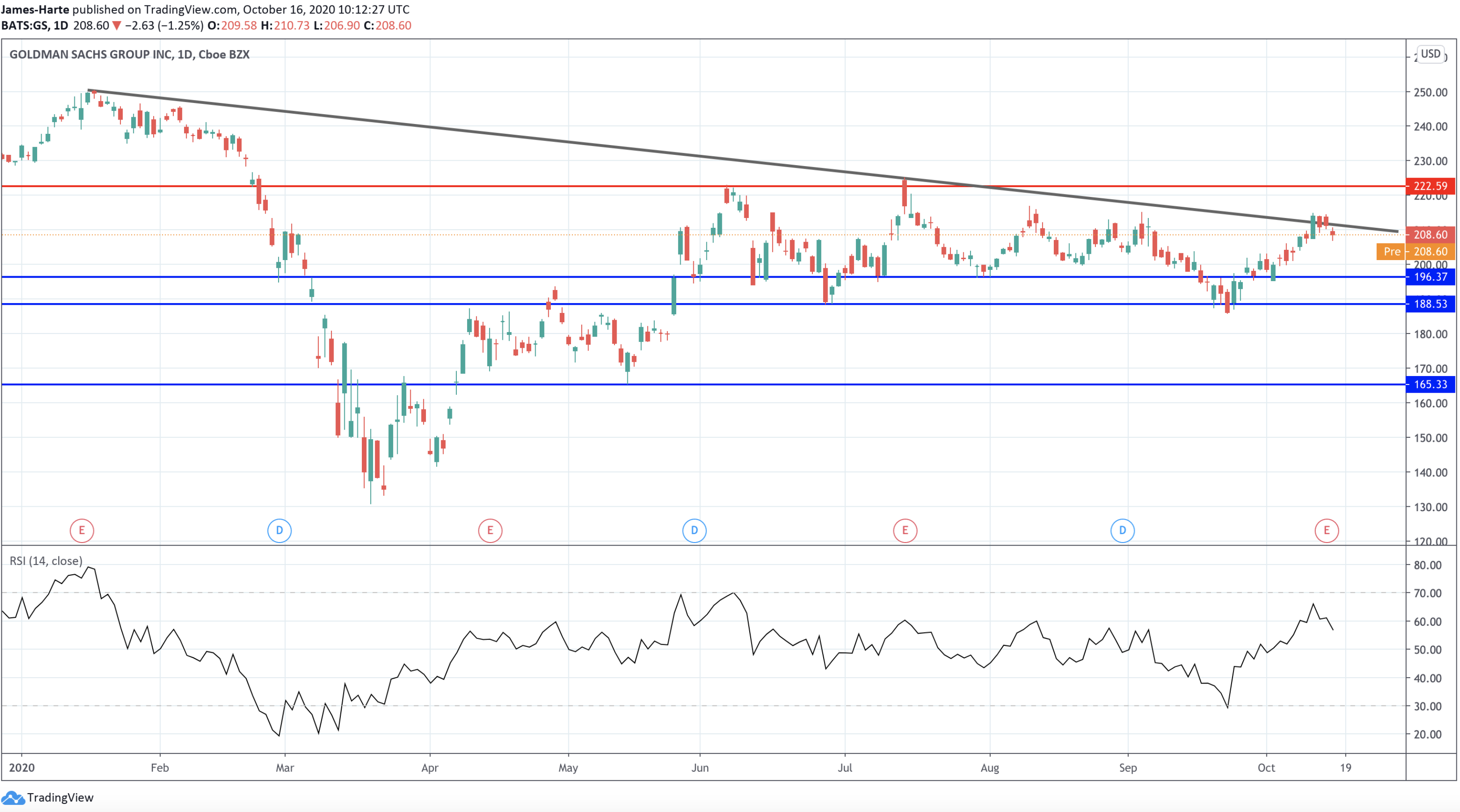Click the October earnings "E" marker

tap(1328, 530)
